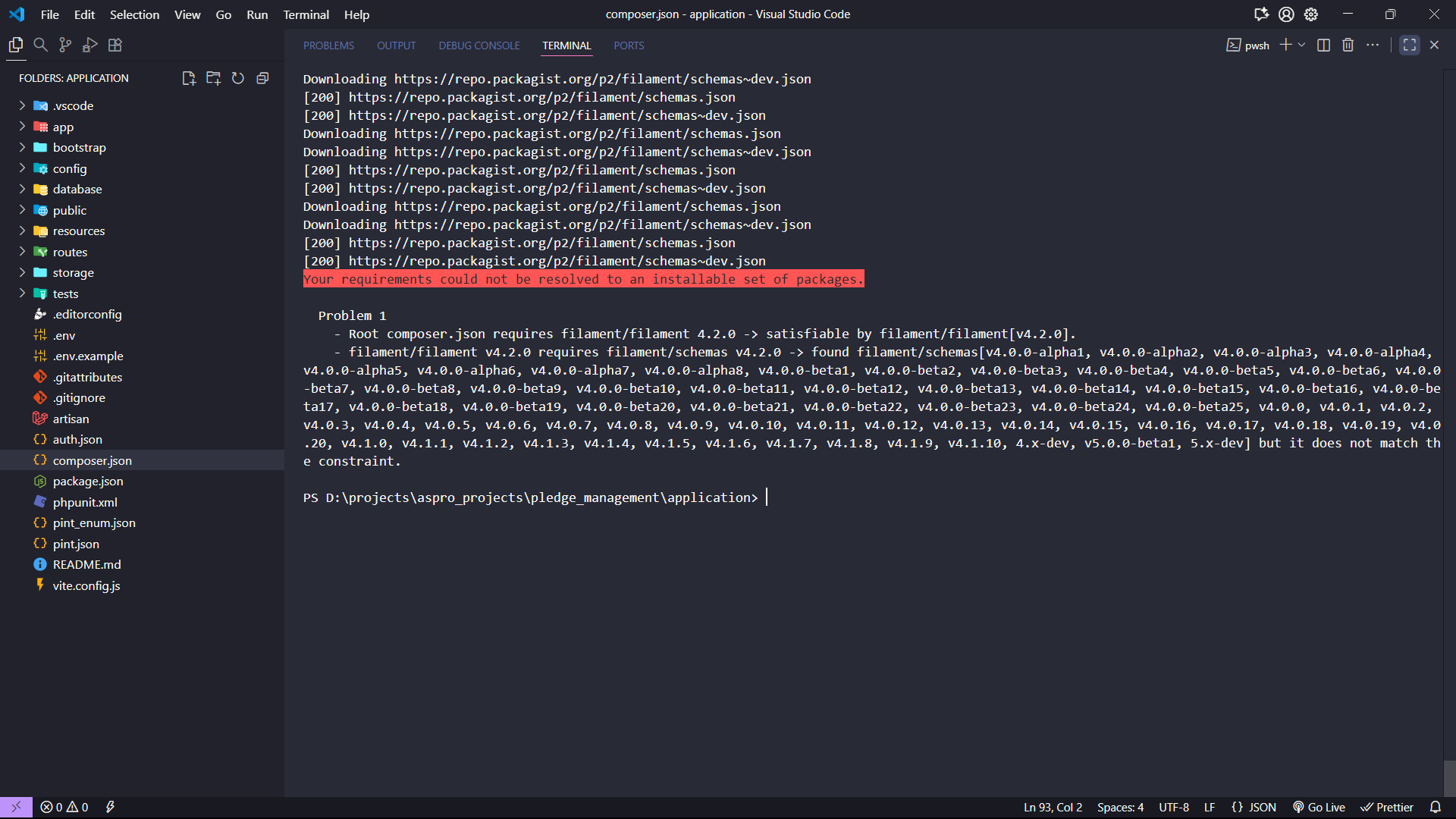Open the Terminal menu
This screenshot has height=819, width=1456.
(x=306, y=14)
